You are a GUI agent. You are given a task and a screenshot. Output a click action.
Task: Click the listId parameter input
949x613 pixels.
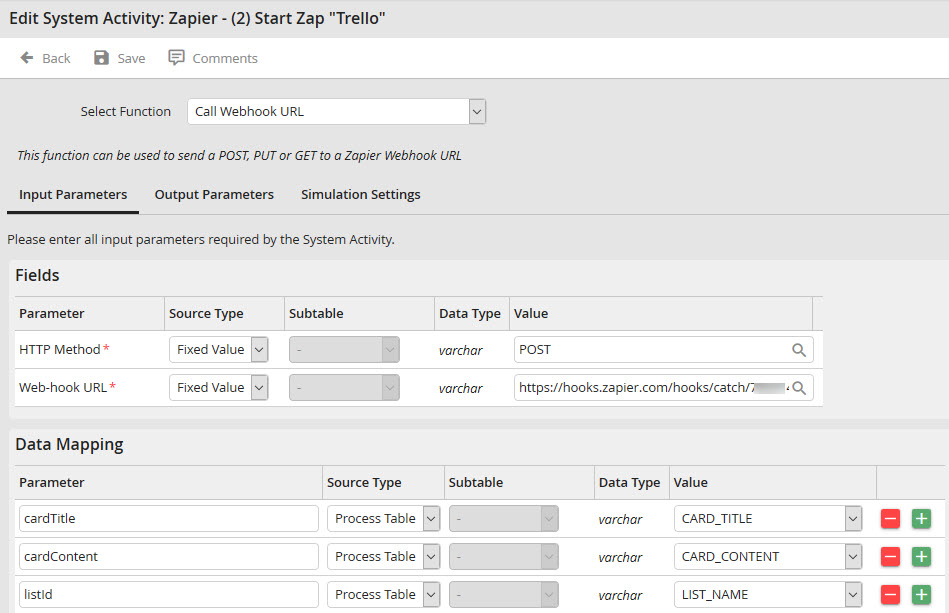pos(169,595)
